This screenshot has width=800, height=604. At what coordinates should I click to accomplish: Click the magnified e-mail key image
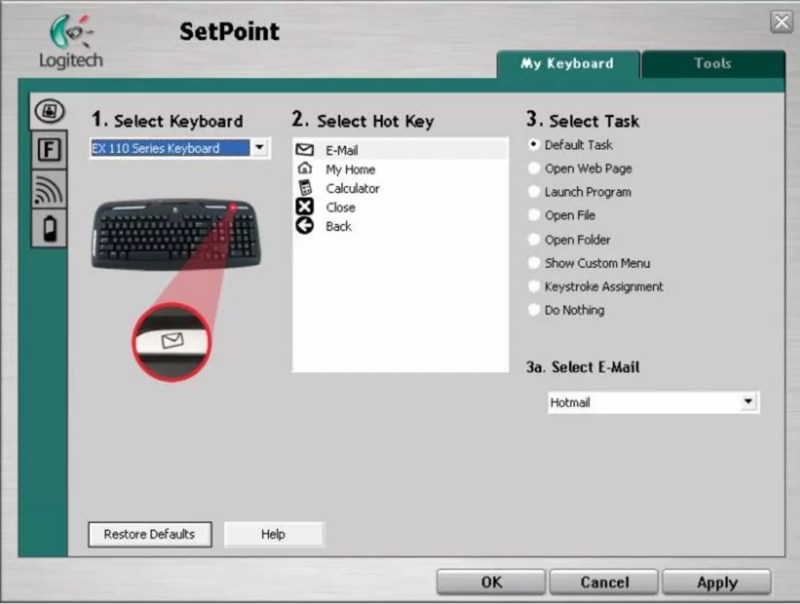point(172,342)
